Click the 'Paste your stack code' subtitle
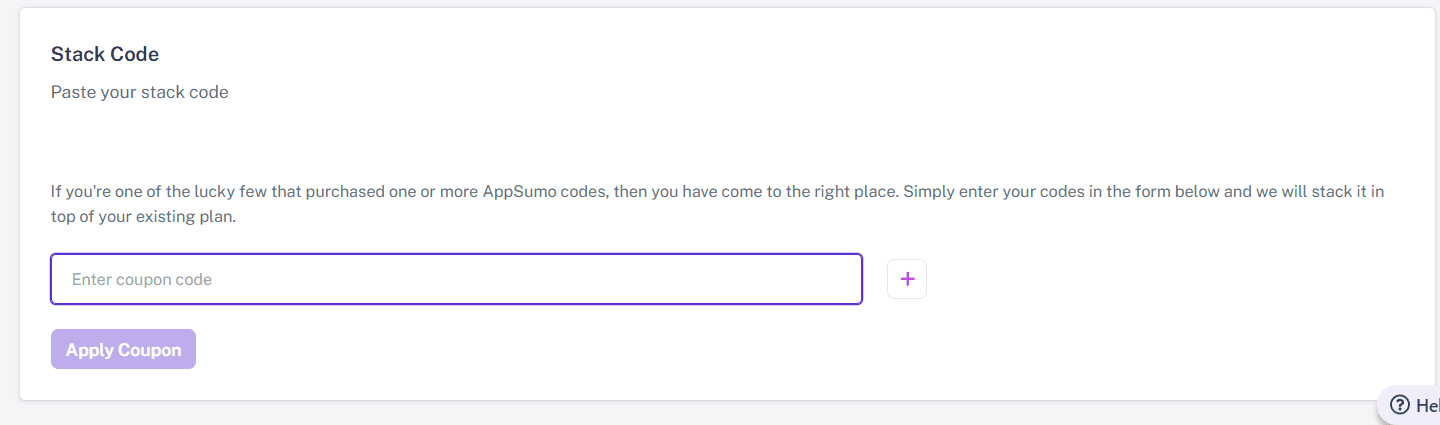This screenshot has width=1440, height=425. [x=140, y=92]
